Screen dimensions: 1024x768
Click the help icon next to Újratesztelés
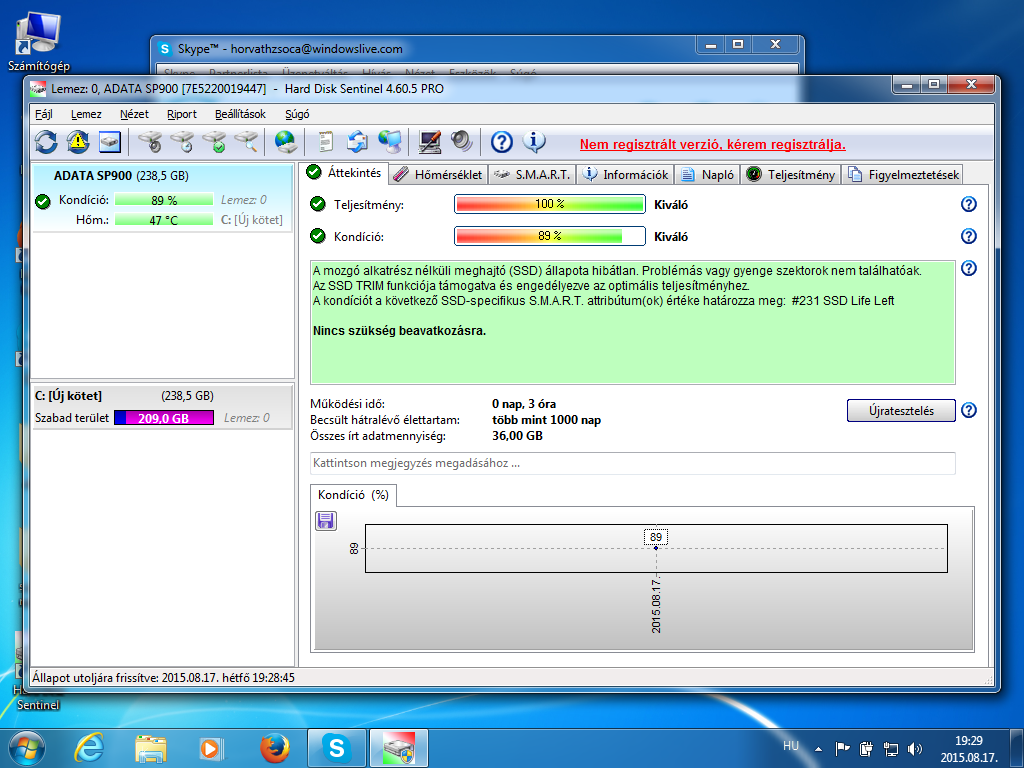tap(968, 410)
